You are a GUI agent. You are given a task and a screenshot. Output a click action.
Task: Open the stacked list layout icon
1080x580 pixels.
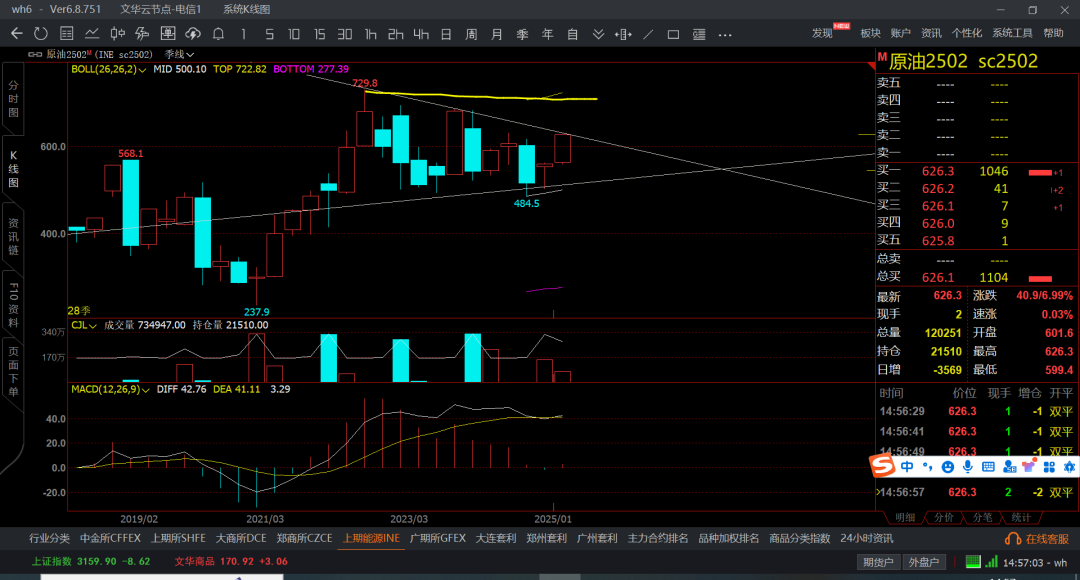pyautogui.click(x=699, y=34)
